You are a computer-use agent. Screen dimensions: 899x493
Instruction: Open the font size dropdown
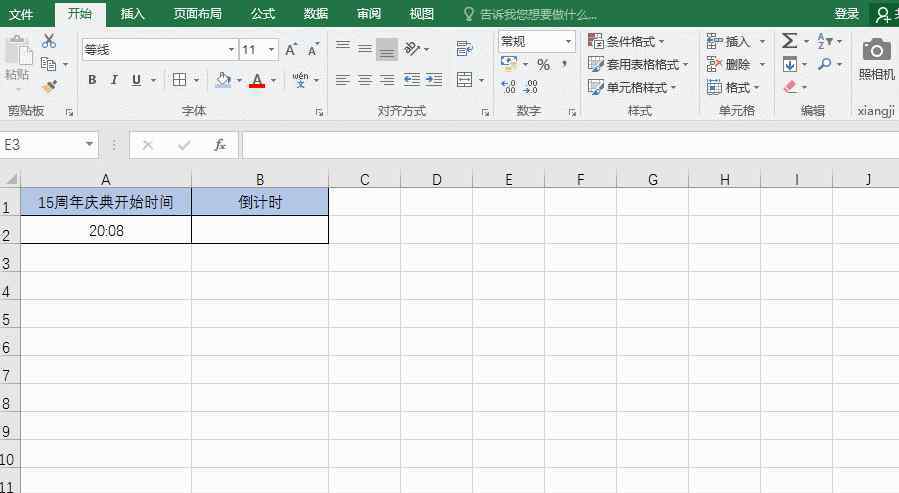coord(271,50)
